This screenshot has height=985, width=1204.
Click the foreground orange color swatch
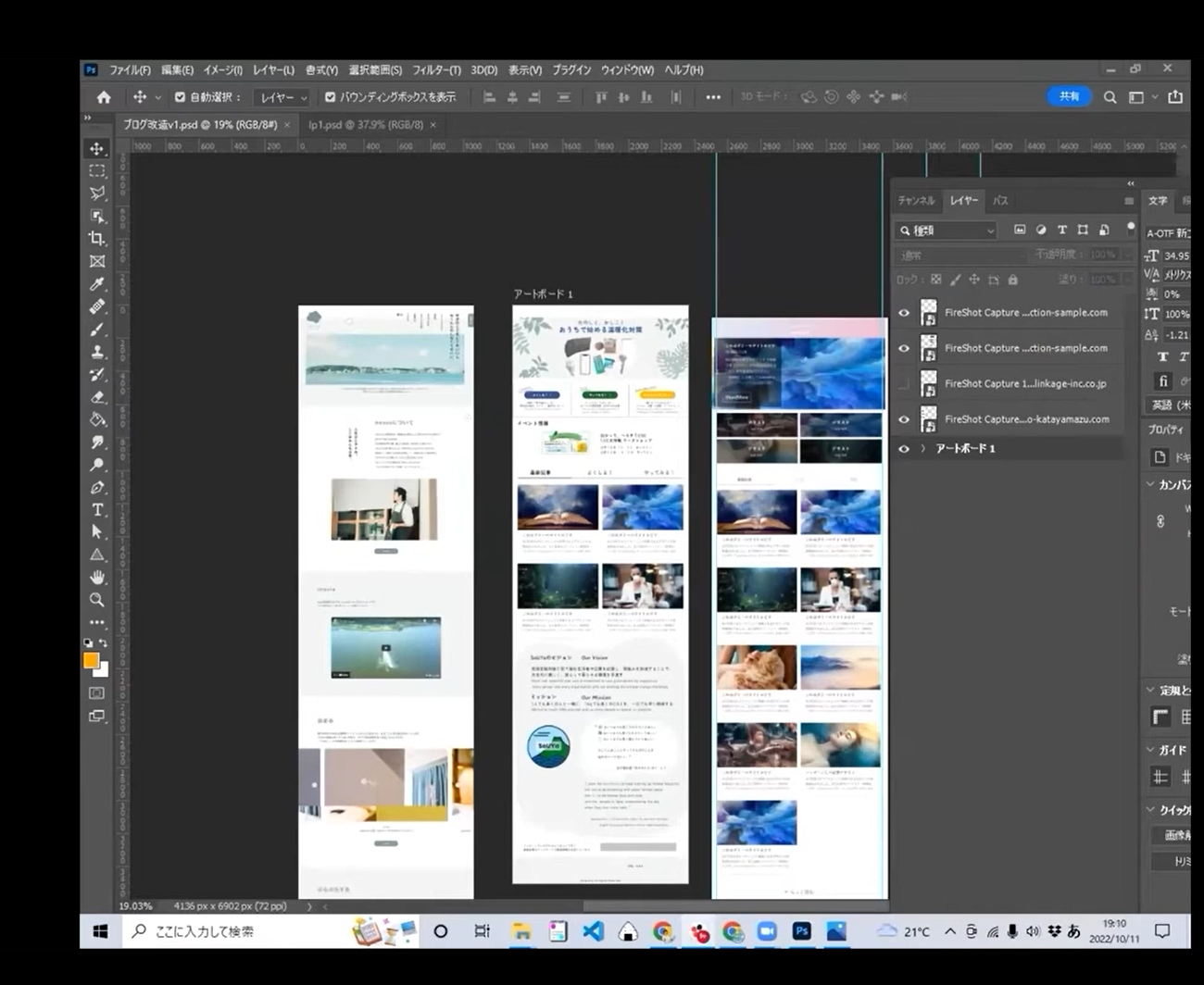(x=91, y=660)
